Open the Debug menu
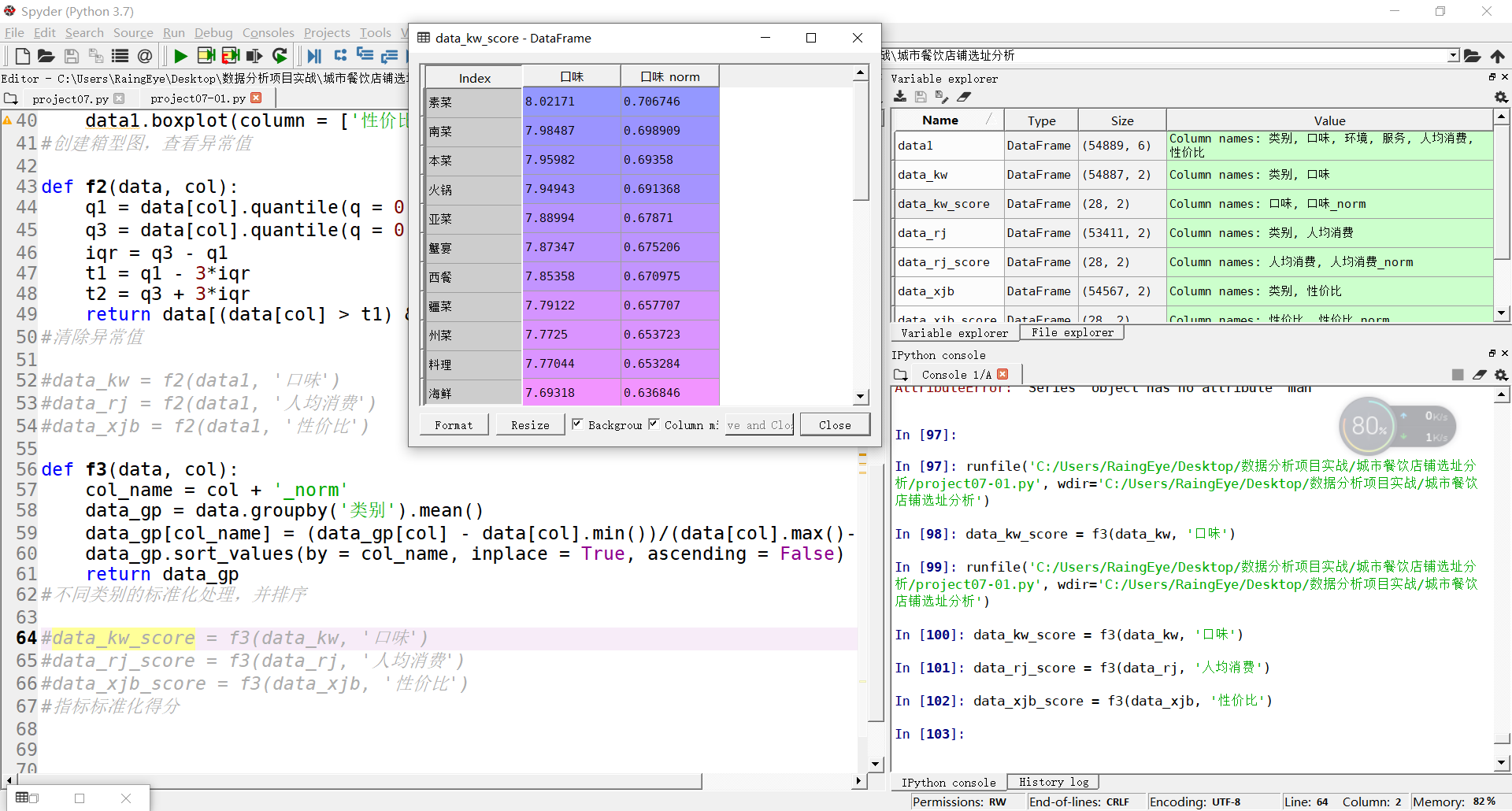 (x=213, y=32)
